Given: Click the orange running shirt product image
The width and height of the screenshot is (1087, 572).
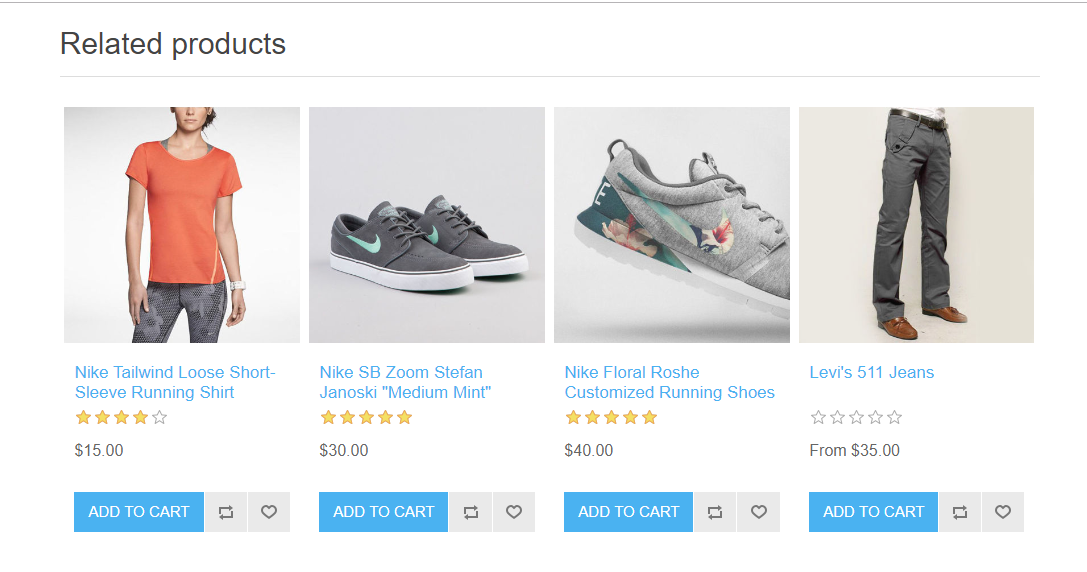Looking at the screenshot, I should pos(182,225).
